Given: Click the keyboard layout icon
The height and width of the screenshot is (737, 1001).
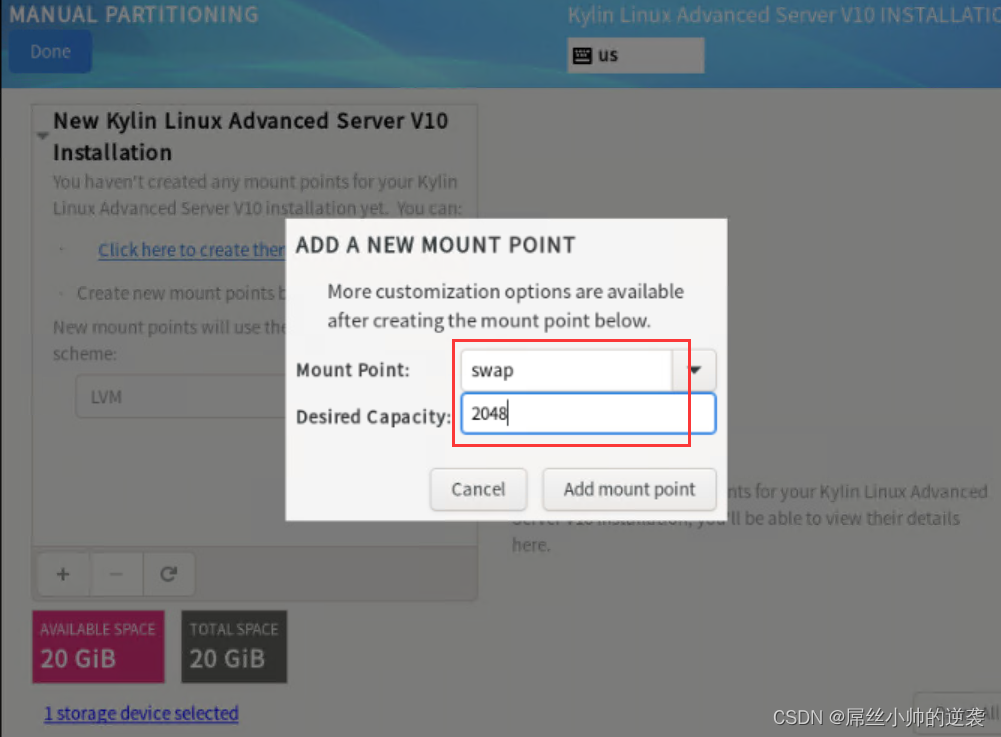Looking at the screenshot, I should pyautogui.click(x=582, y=55).
